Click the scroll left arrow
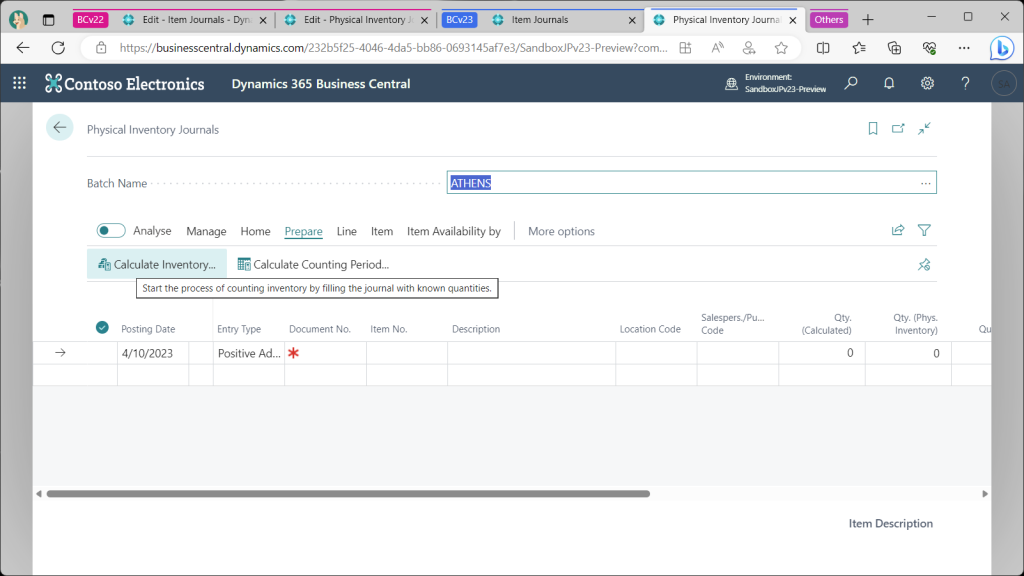This screenshot has width=1024, height=576. pyautogui.click(x=39, y=494)
